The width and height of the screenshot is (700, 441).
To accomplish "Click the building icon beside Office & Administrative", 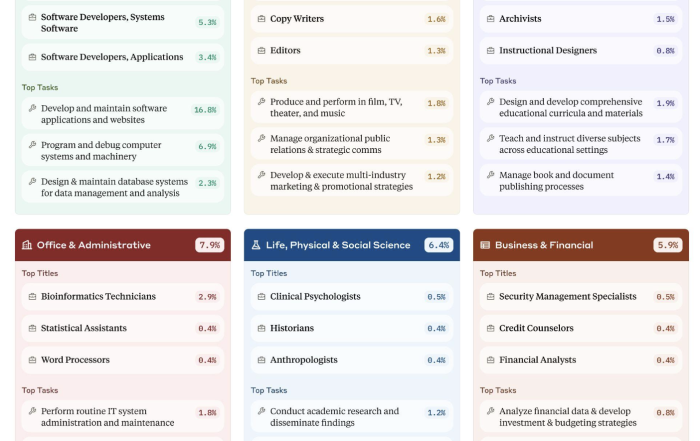I will [x=27, y=245].
